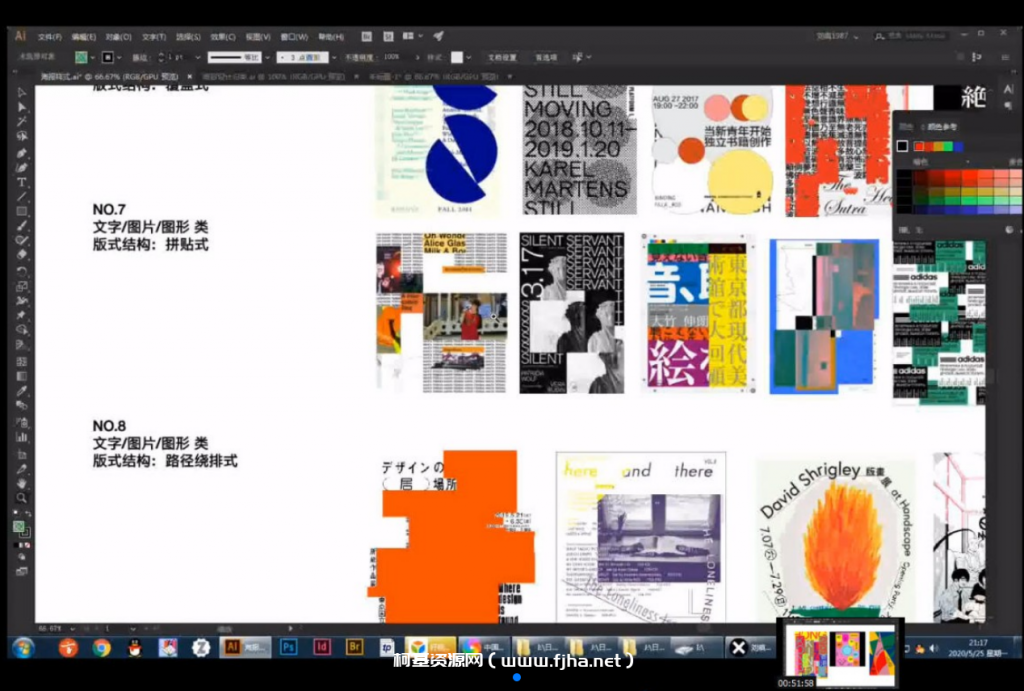Image resolution: width=1024 pixels, height=691 pixels.
Task: Select the Lasso tool
Action: pos(22,137)
